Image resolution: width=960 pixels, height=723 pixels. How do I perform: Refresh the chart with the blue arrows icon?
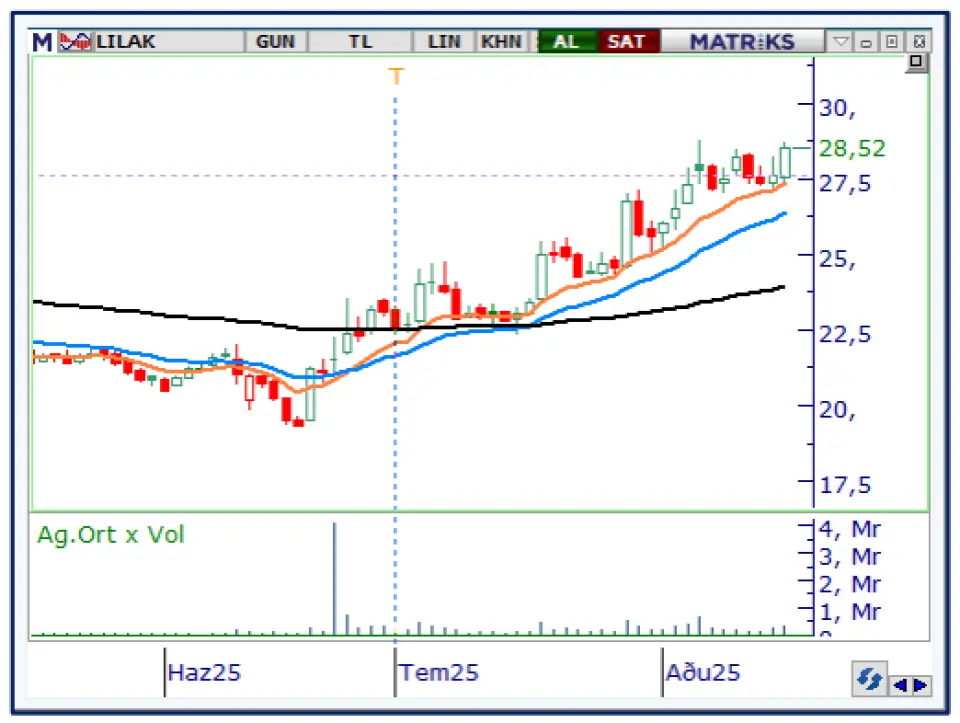tap(869, 679)
